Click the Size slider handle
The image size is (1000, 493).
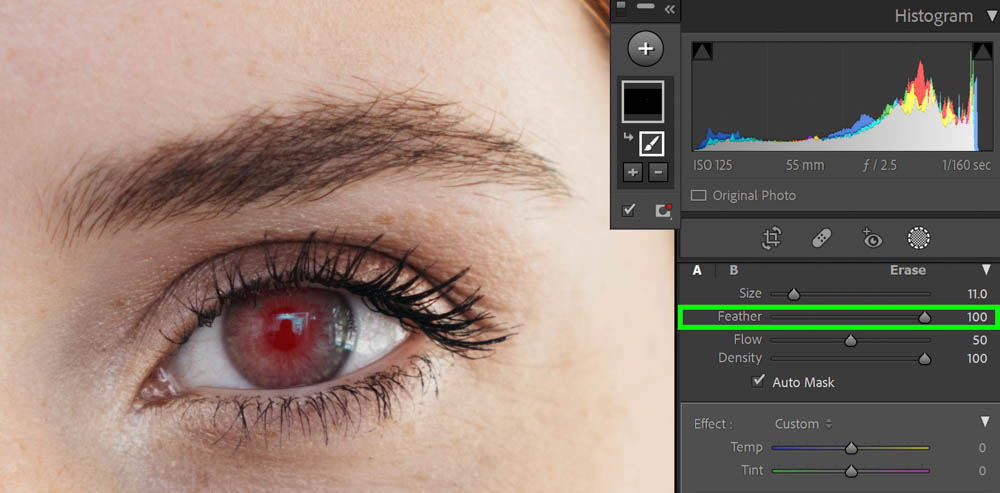click(x=793, y=295)
